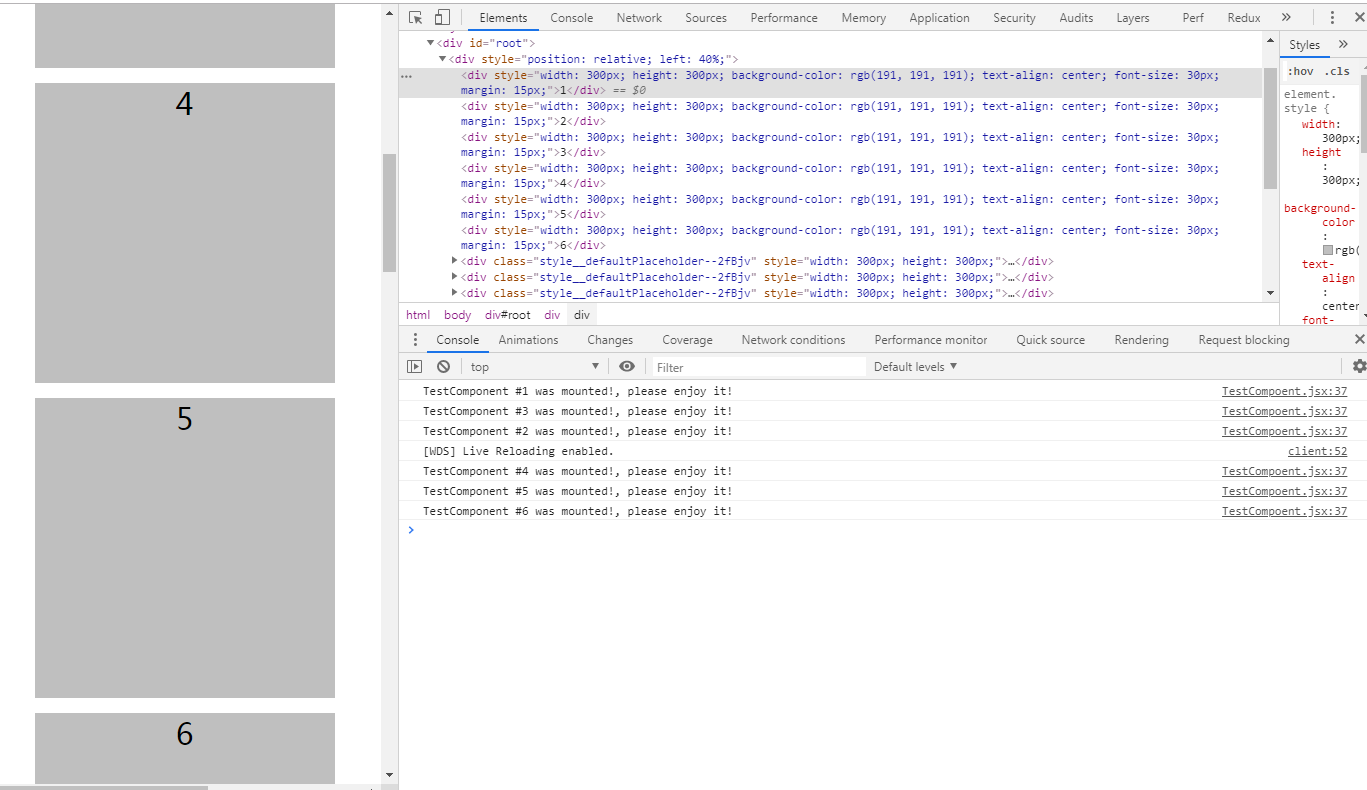Viewport: 1367px width, 790px height.
Task: Click the background-color rgb color swatch
Action: coord(1328,250)
